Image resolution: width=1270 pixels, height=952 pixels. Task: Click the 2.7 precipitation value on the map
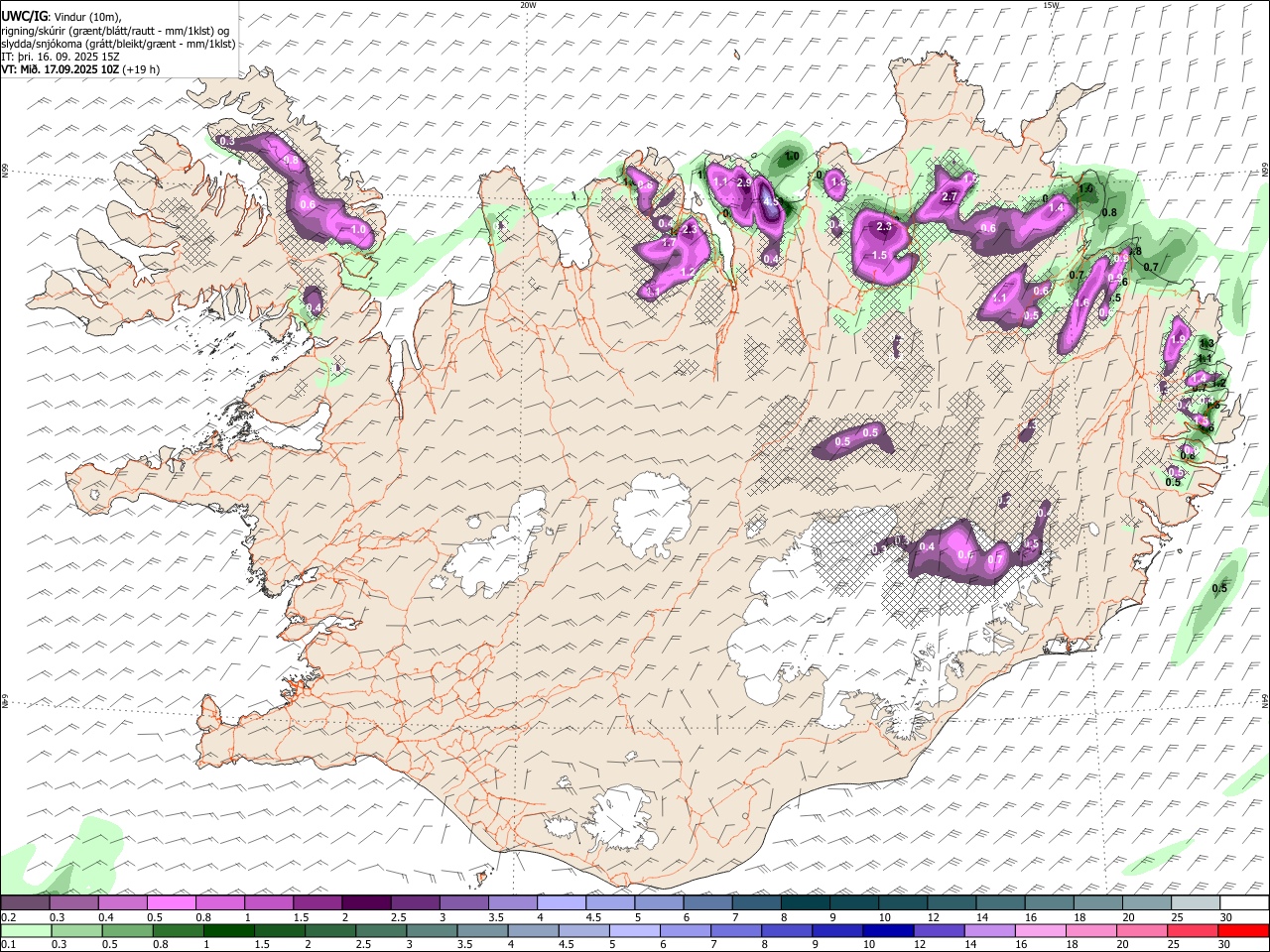[950, 197]
